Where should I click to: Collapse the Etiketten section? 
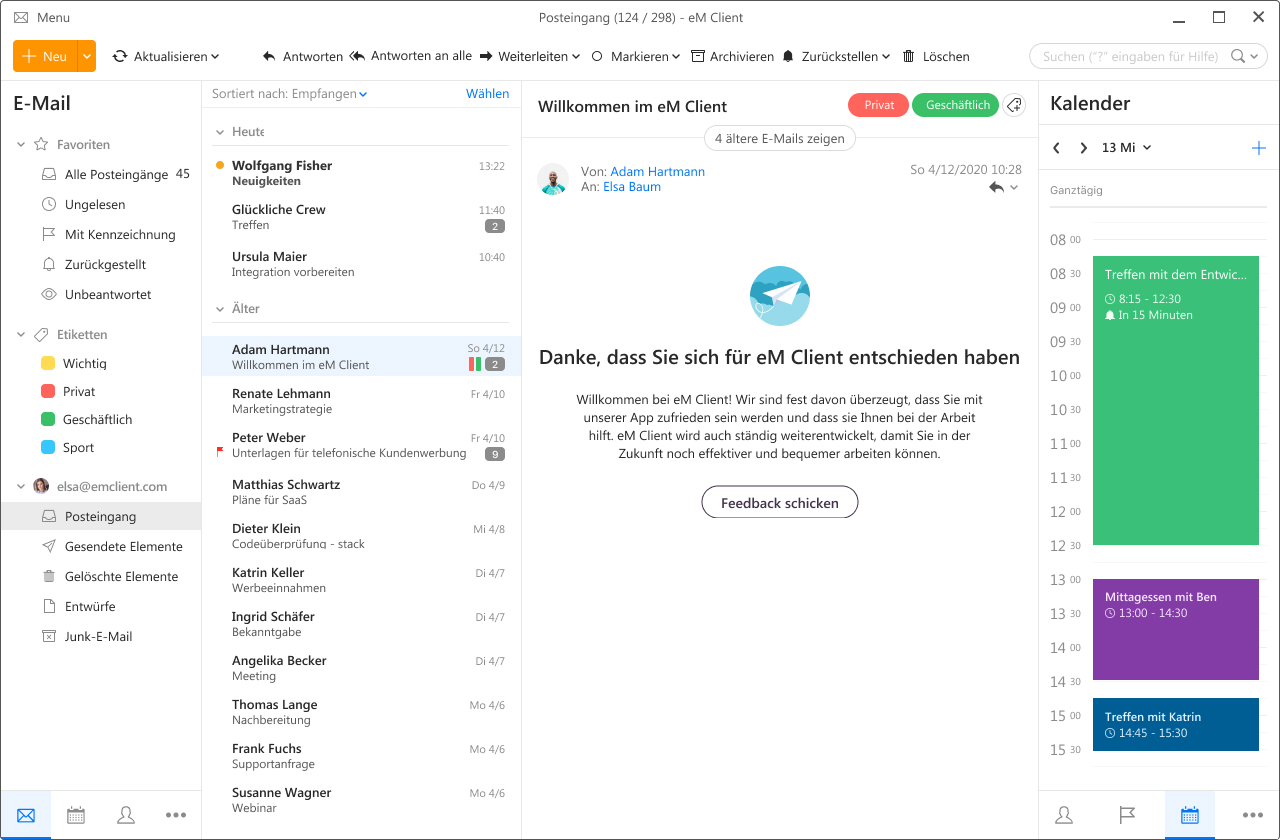coord(21,335)
